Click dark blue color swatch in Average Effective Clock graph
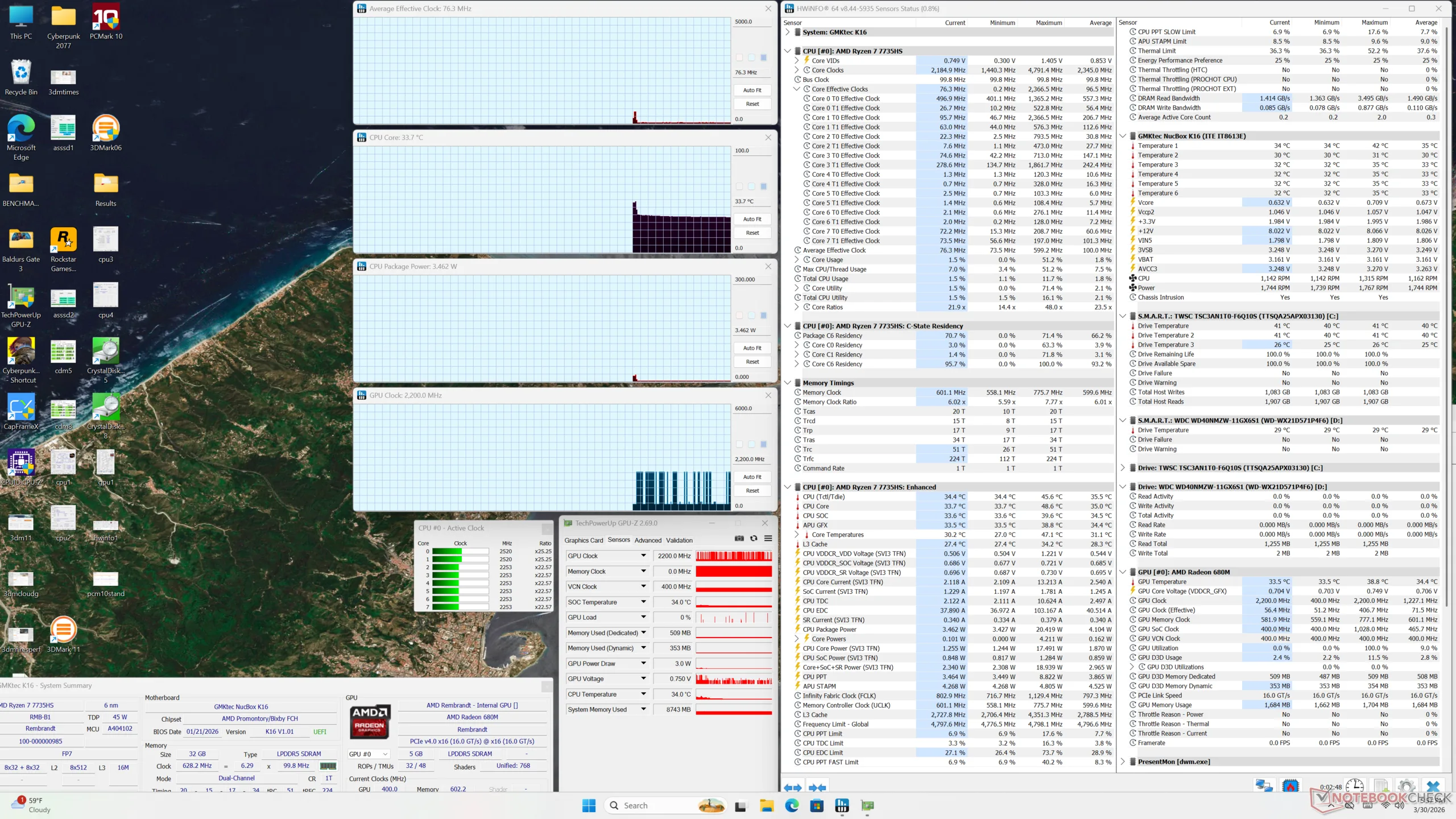 click(x=764, y=57)
